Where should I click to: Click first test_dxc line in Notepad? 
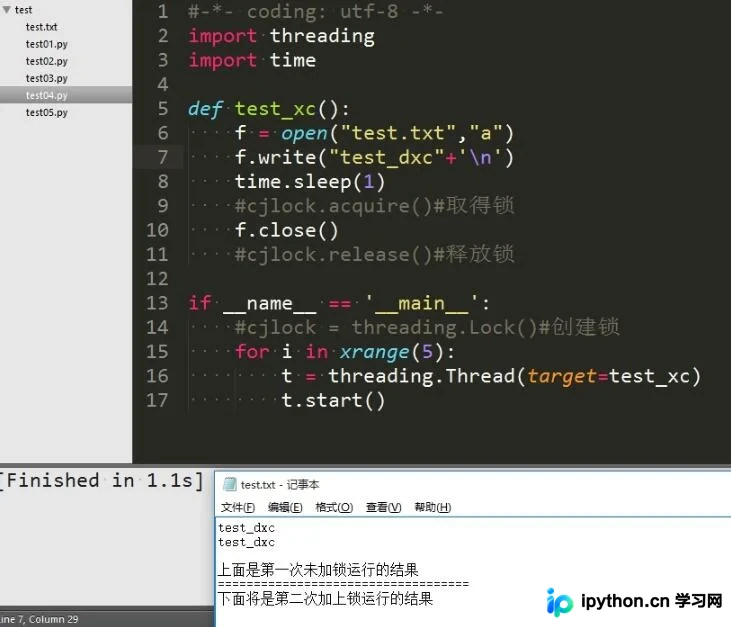[246, 528]
